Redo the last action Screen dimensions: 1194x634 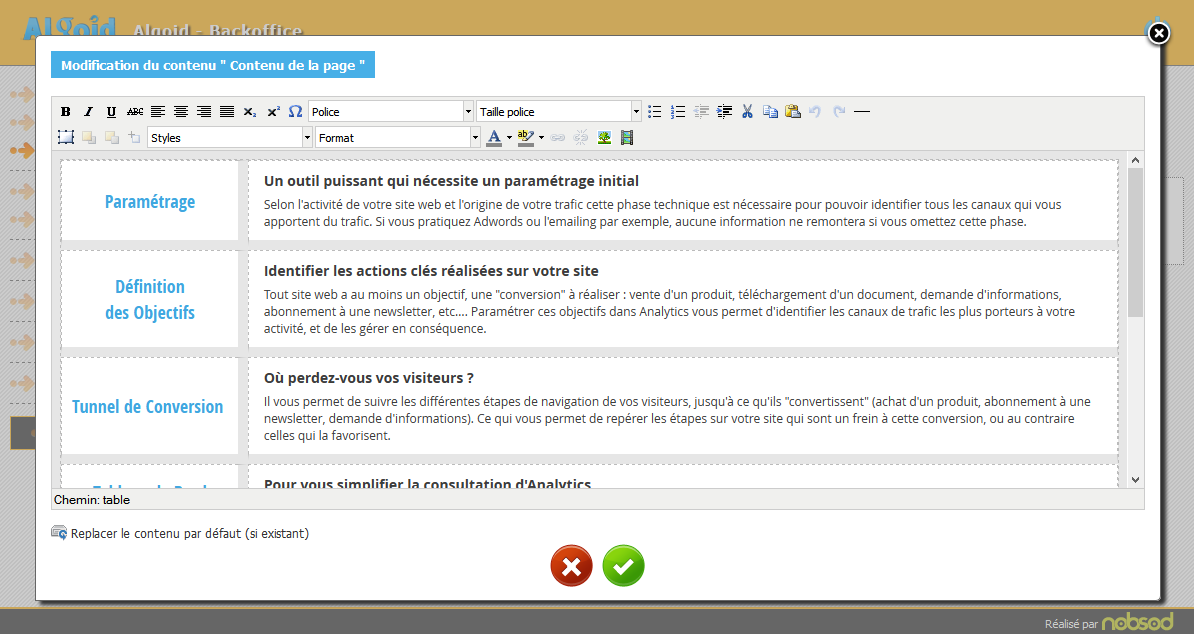838,112
